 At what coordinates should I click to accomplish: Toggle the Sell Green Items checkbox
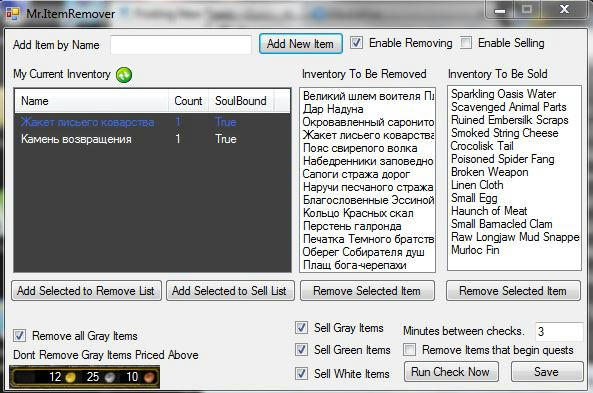[x=301, y=350]
